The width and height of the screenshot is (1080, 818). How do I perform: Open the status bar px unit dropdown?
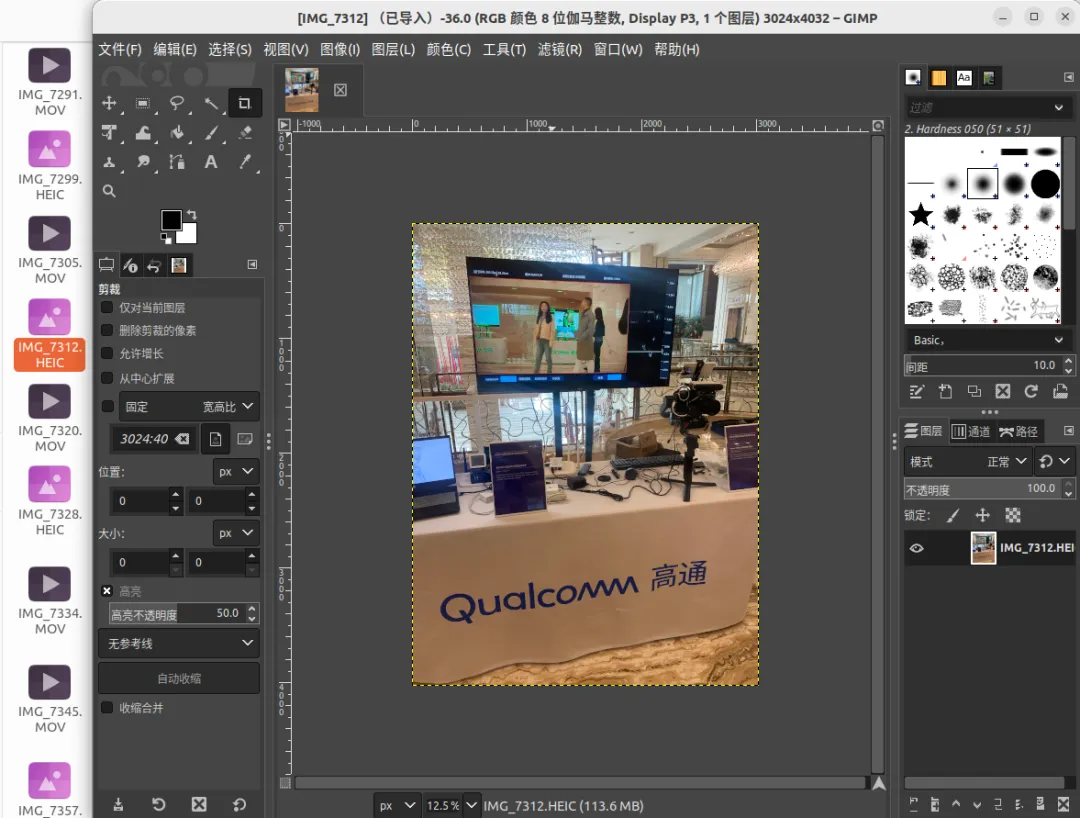coord(397,806)
